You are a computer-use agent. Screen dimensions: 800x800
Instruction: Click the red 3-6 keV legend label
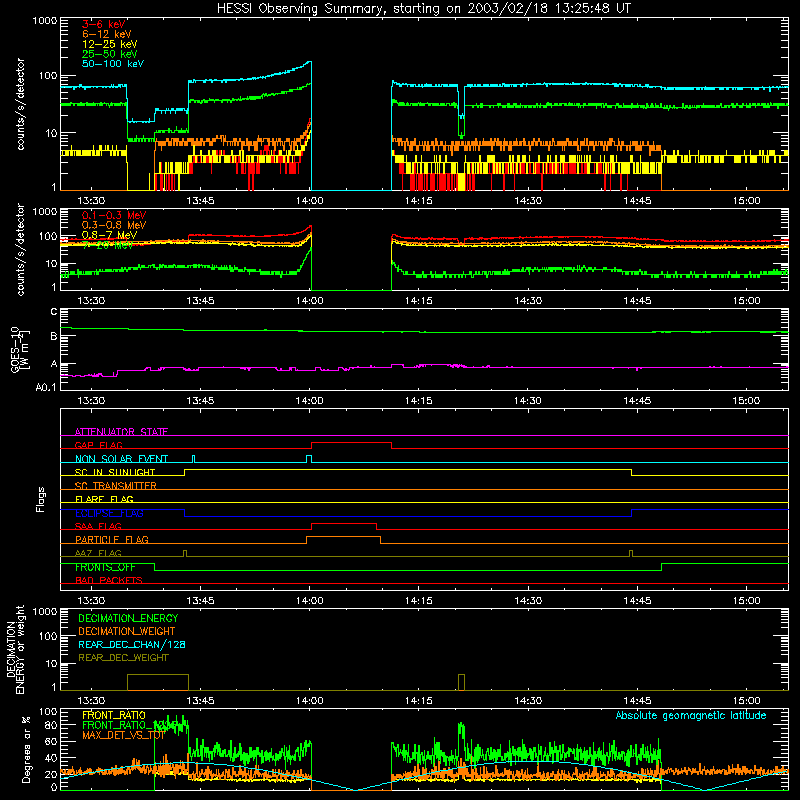point(104,24)
